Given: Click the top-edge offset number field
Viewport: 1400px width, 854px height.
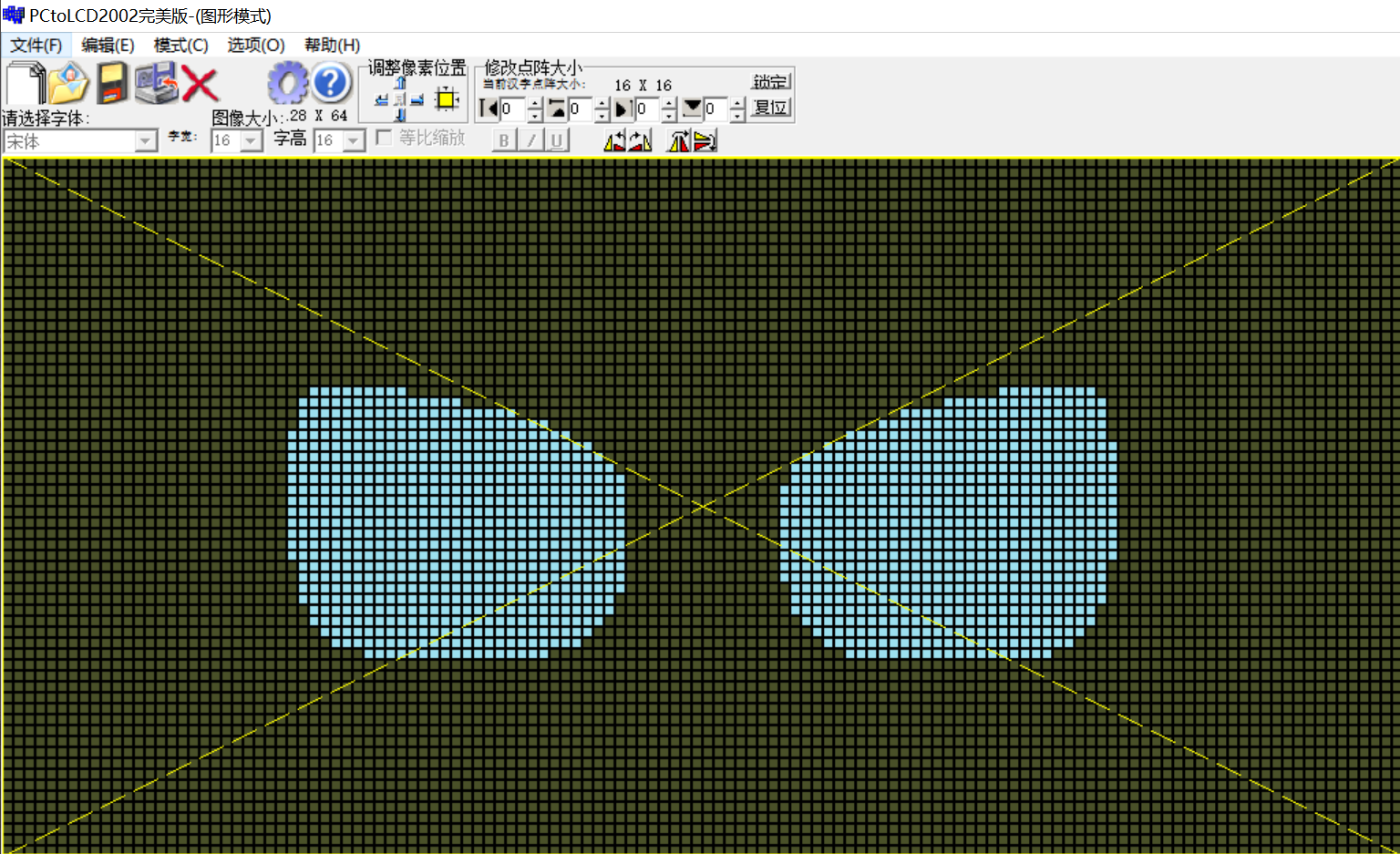Looking at the screenshot, I should pos(581,109).
